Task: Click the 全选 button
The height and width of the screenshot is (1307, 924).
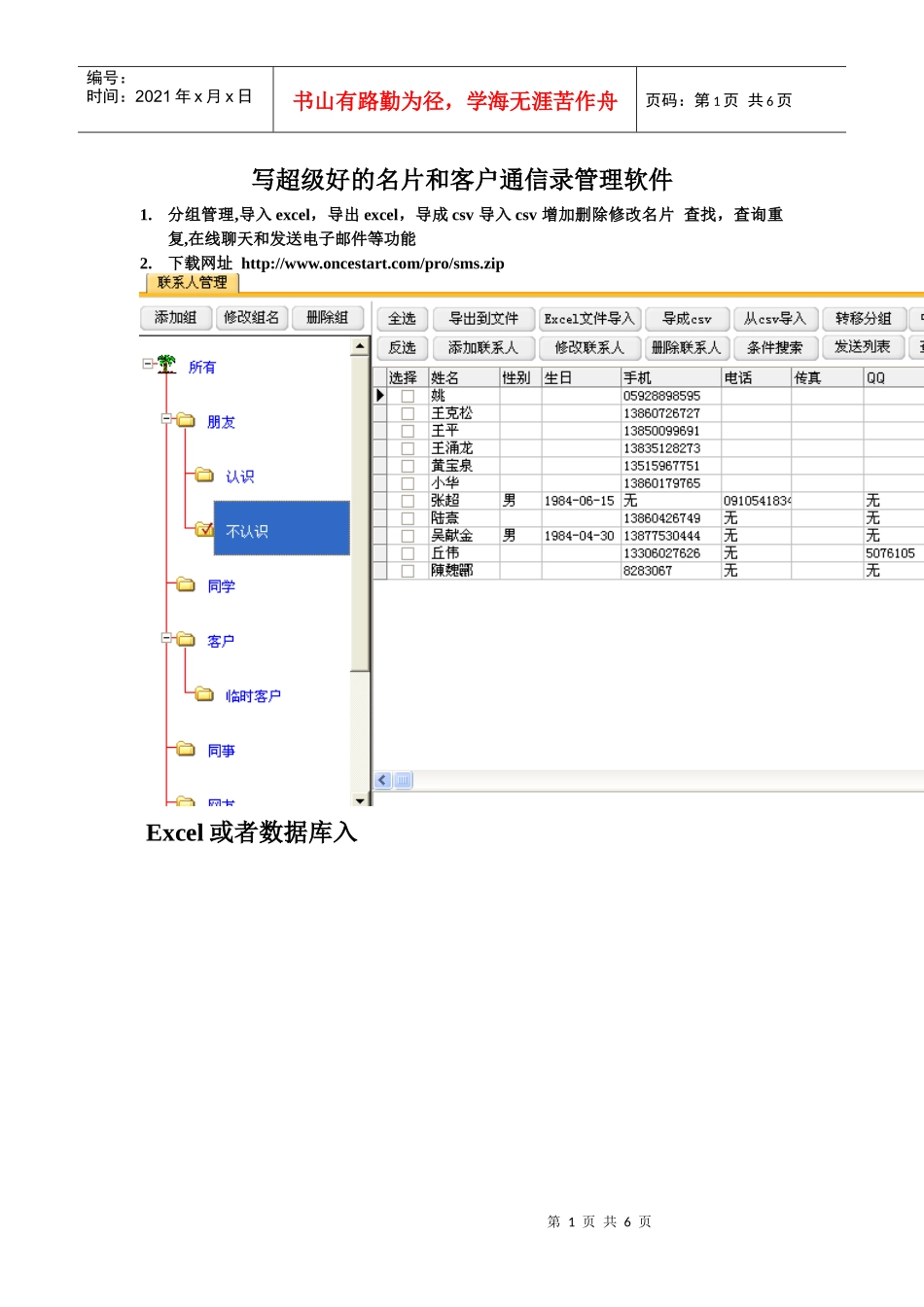Action: point(402,318)
